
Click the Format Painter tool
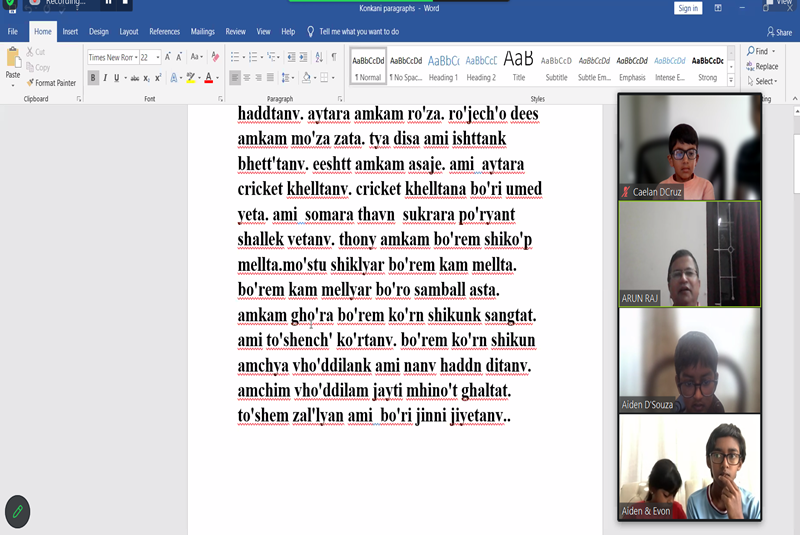point(51,83)
